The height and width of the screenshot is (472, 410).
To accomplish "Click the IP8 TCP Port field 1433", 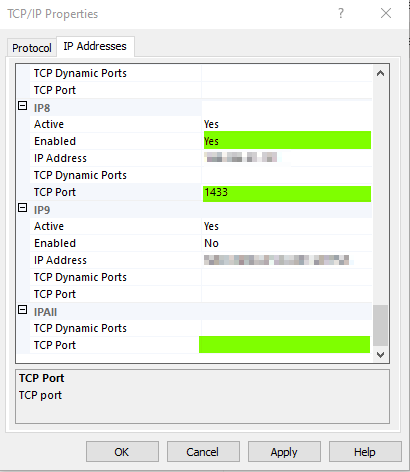I will [x=287, y=194].
